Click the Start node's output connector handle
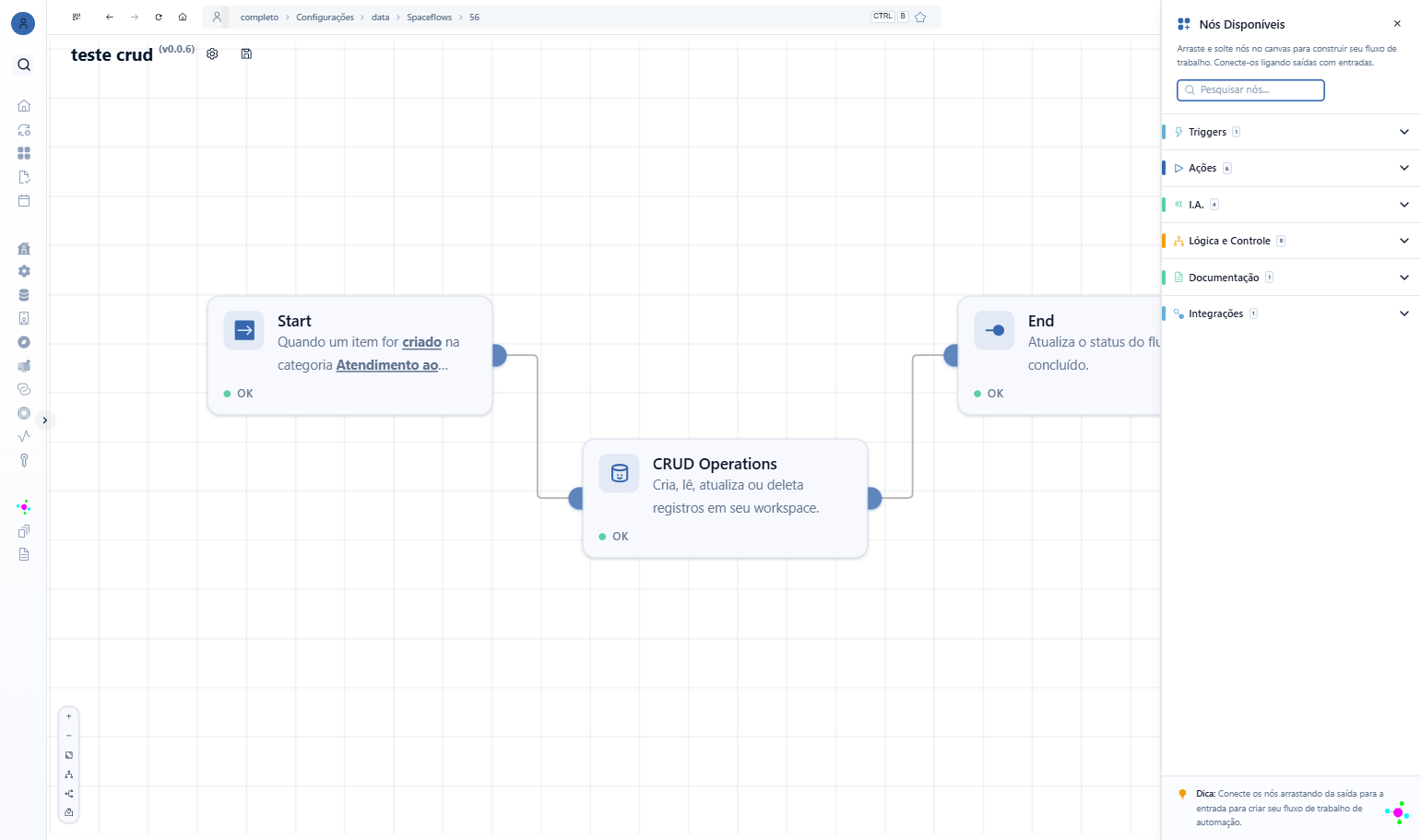The height and width of the screenshot is (840, 1421). (x=498, y=355)
